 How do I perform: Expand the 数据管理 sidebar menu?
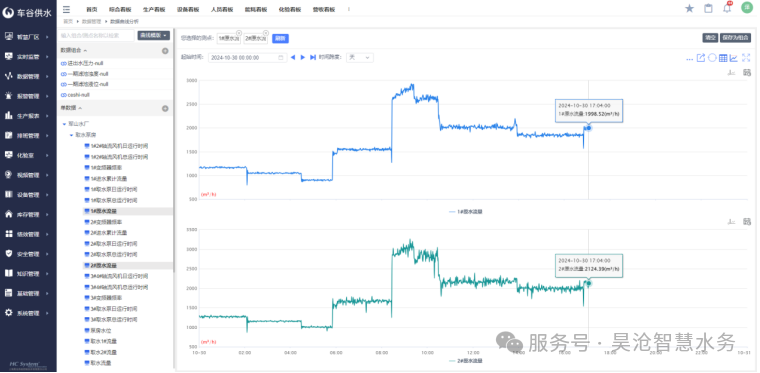pyautogui.click(x=28, y=77)
